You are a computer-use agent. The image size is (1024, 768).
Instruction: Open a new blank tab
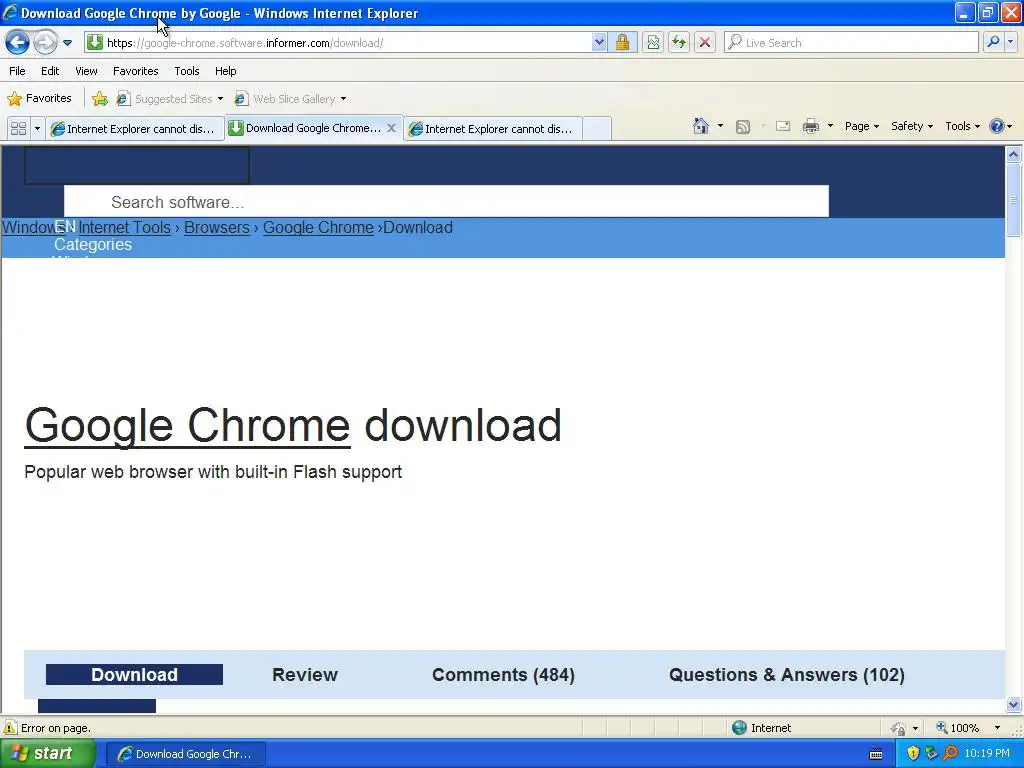[596, 129]
